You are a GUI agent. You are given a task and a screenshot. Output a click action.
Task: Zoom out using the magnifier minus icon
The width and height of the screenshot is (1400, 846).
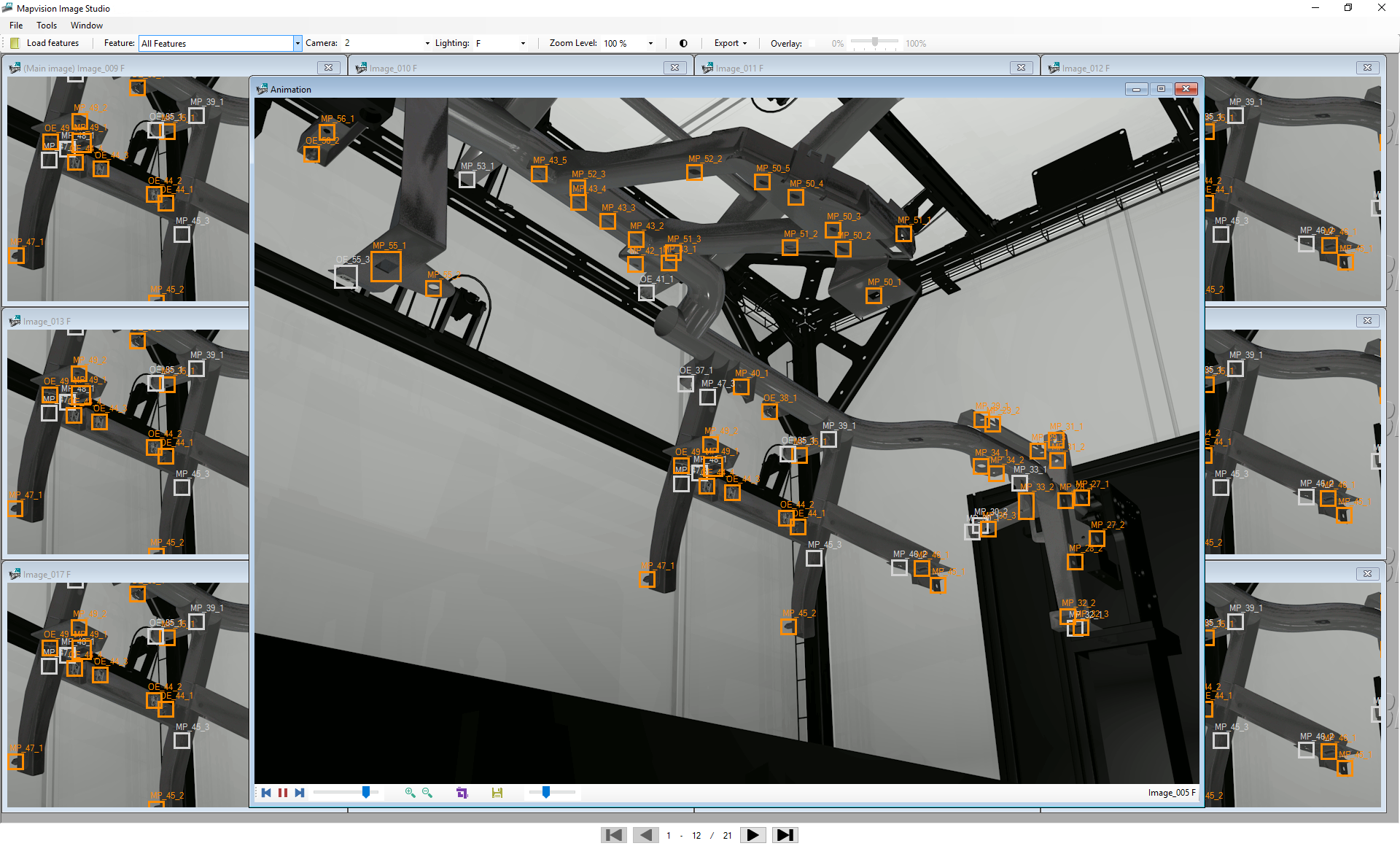pos(427,793)
